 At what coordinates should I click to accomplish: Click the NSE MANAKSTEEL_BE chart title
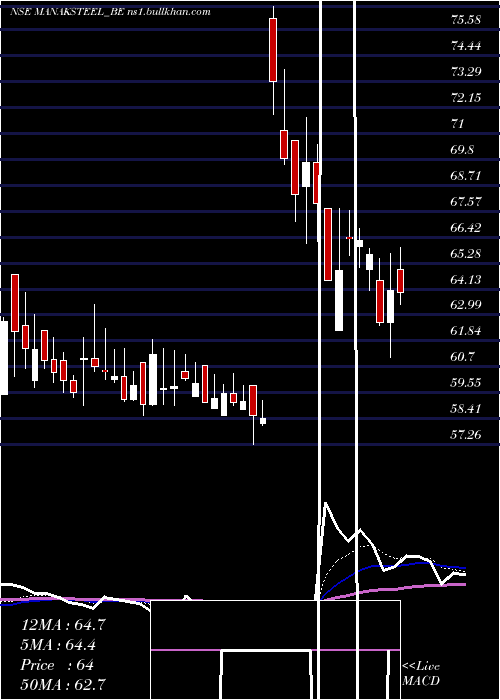[x=110, y=12]
